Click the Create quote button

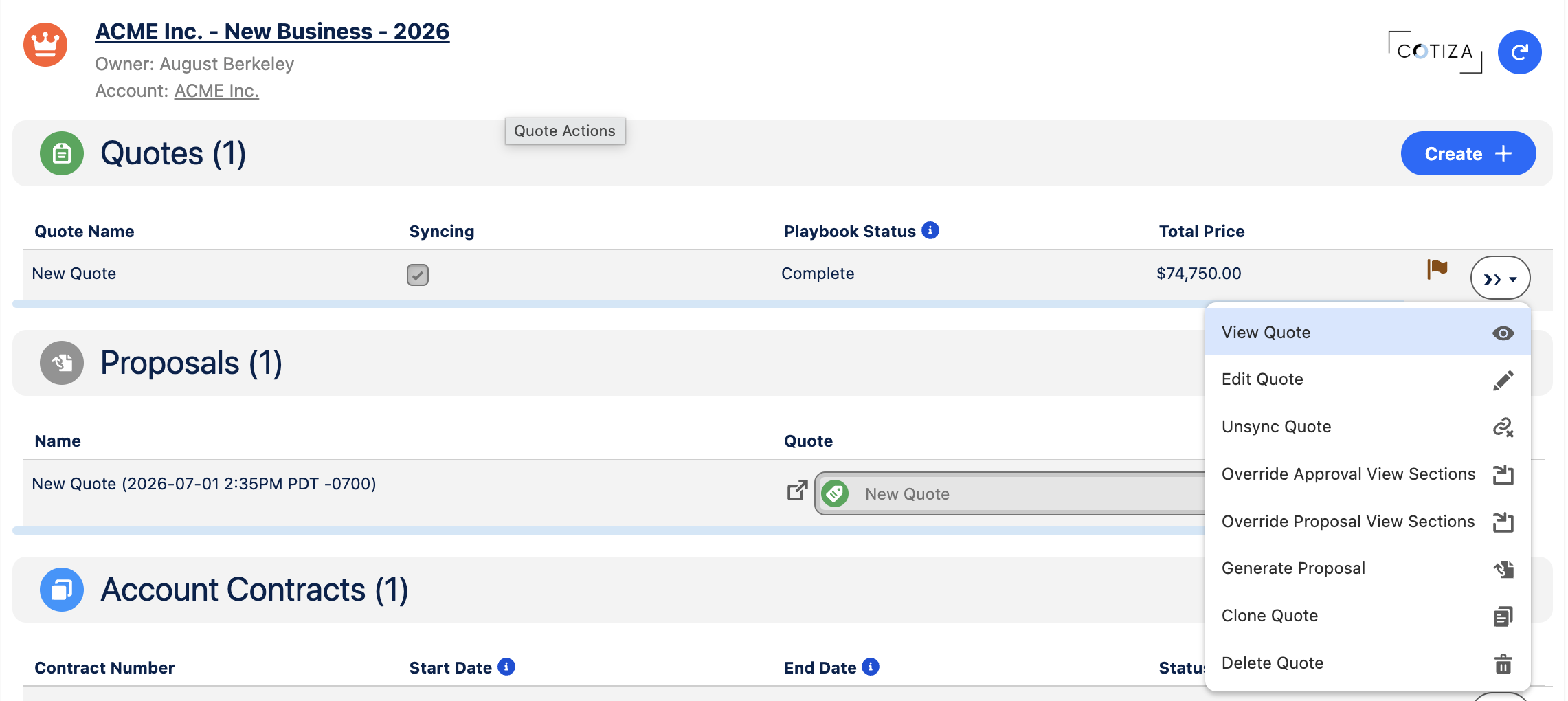(x=1468, y=153)
